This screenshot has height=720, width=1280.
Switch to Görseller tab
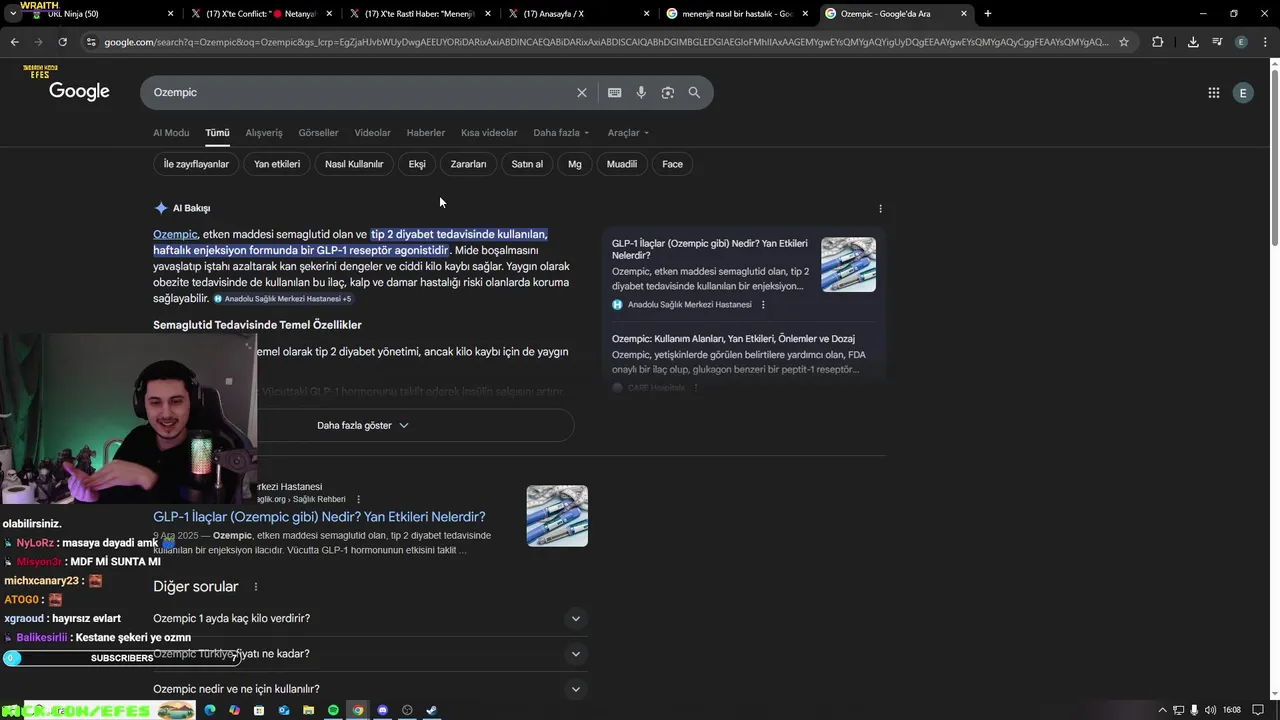point(318,133)
